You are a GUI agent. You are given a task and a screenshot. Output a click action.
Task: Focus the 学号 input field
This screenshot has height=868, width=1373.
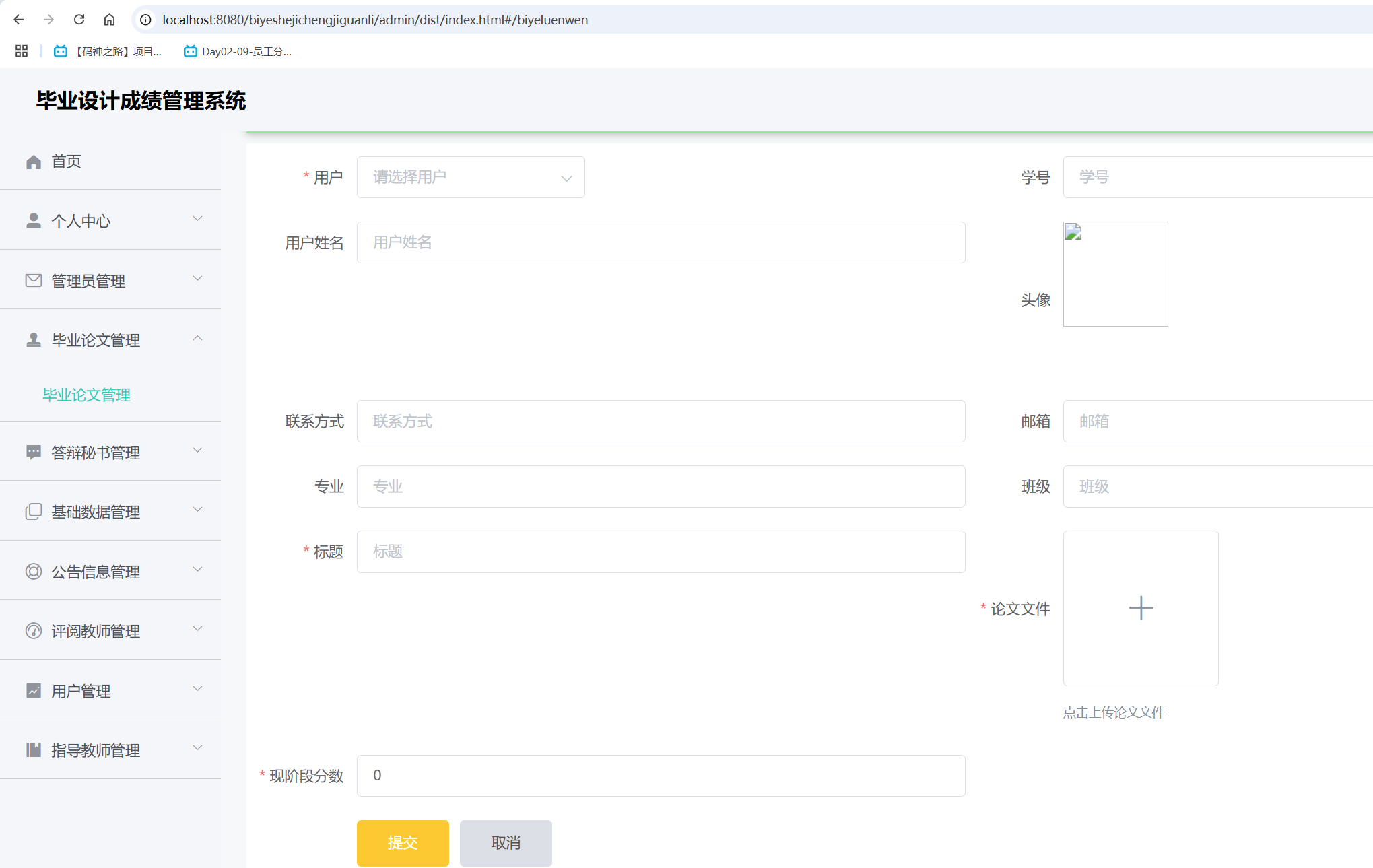point(1217,177)
